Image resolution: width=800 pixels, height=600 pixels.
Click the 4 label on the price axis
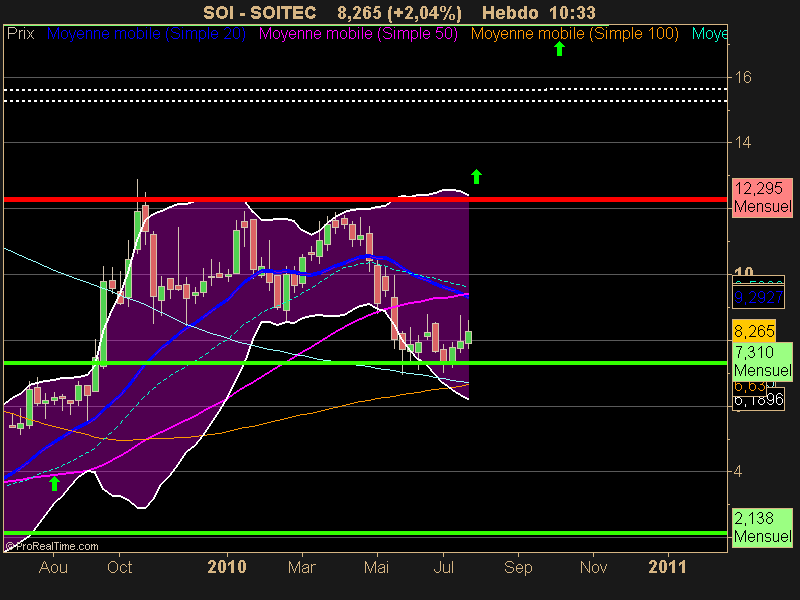click(738, 471)
